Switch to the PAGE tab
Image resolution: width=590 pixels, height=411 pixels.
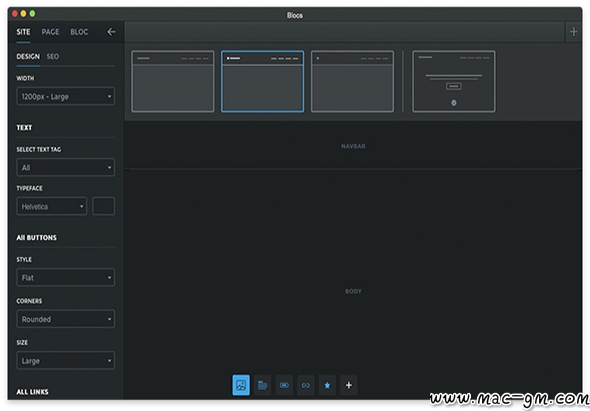pos(50,32)
